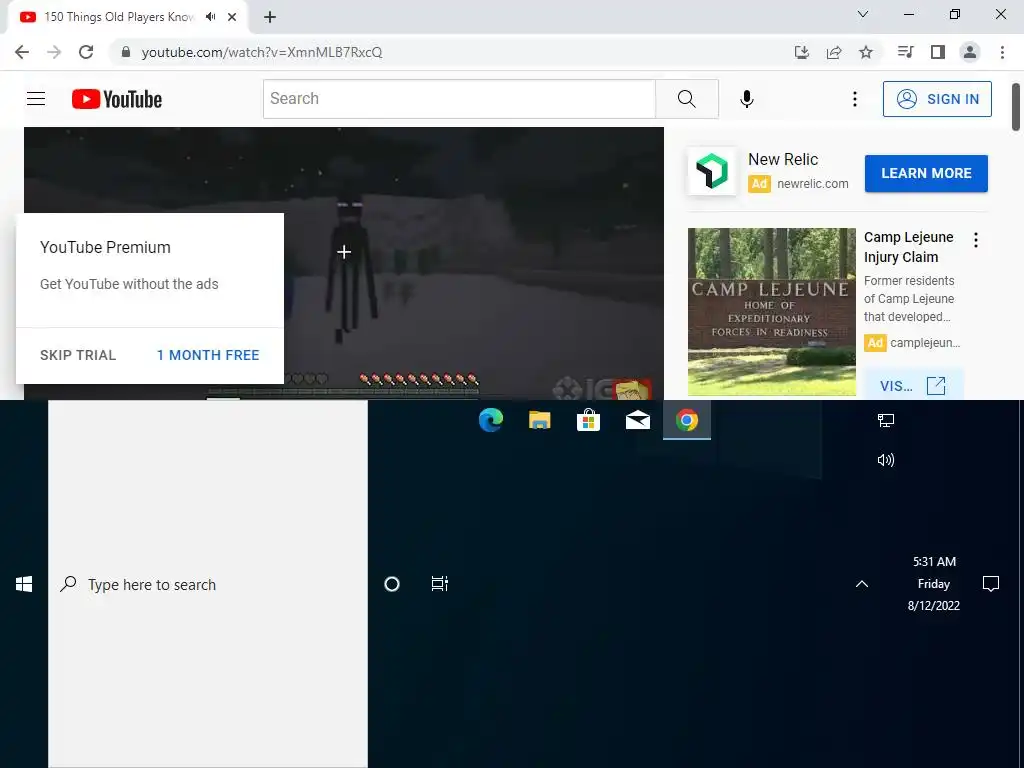Viewport: 1024px width, 768px height.
Task: Click "Get YouTube without the ads" text
Action: (129, 284)
